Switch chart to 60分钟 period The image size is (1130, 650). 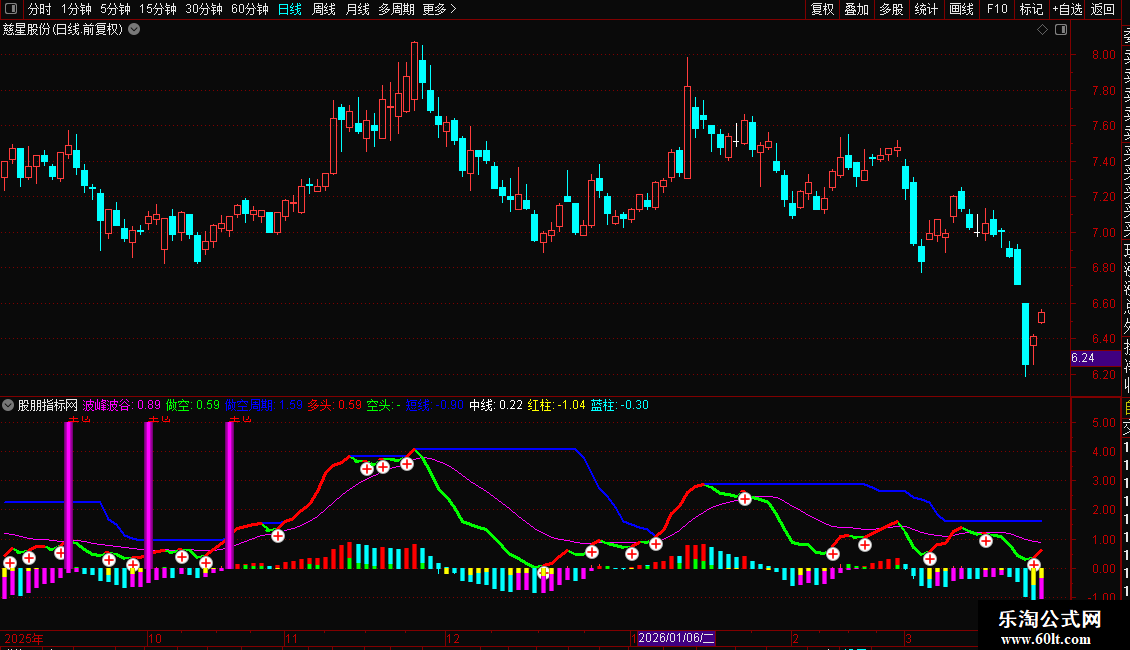249,10
